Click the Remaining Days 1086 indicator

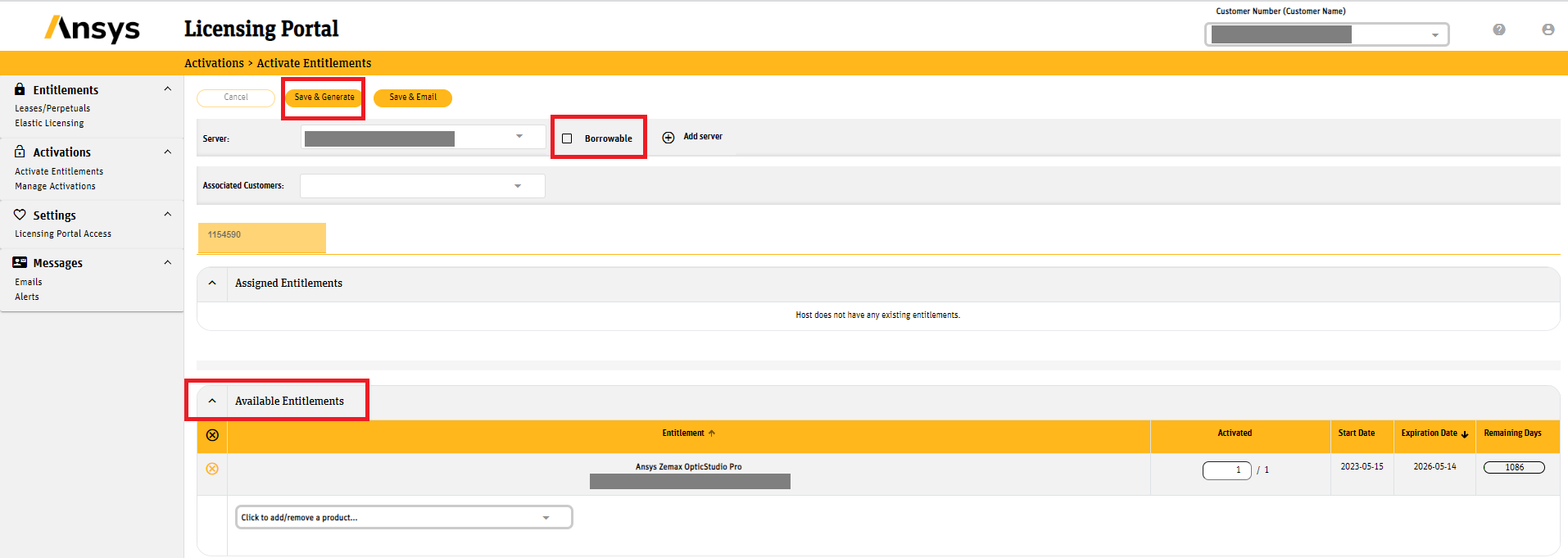click(x=1514, y=467)
